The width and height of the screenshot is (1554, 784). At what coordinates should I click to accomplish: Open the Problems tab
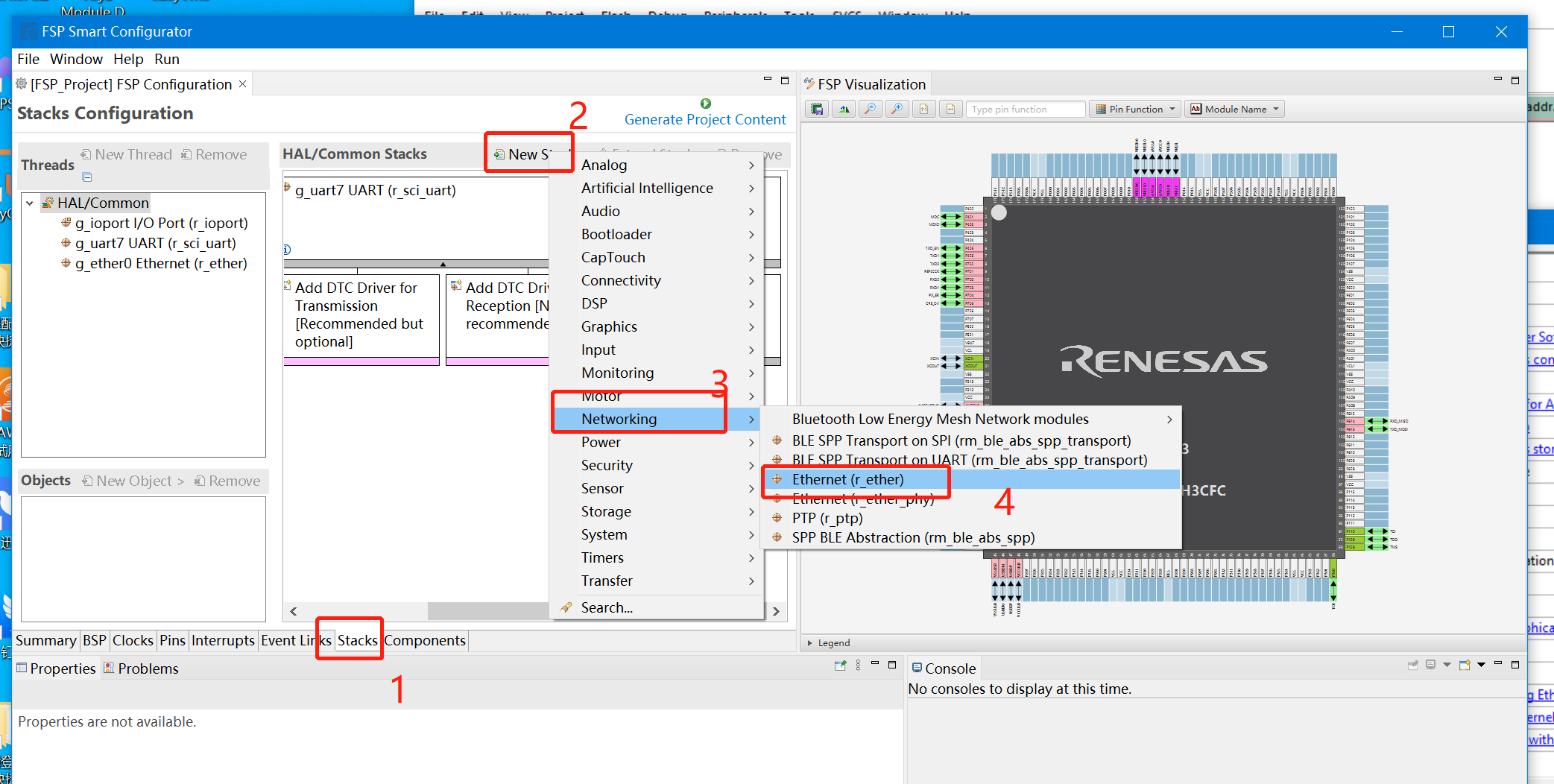click(141, 668)
